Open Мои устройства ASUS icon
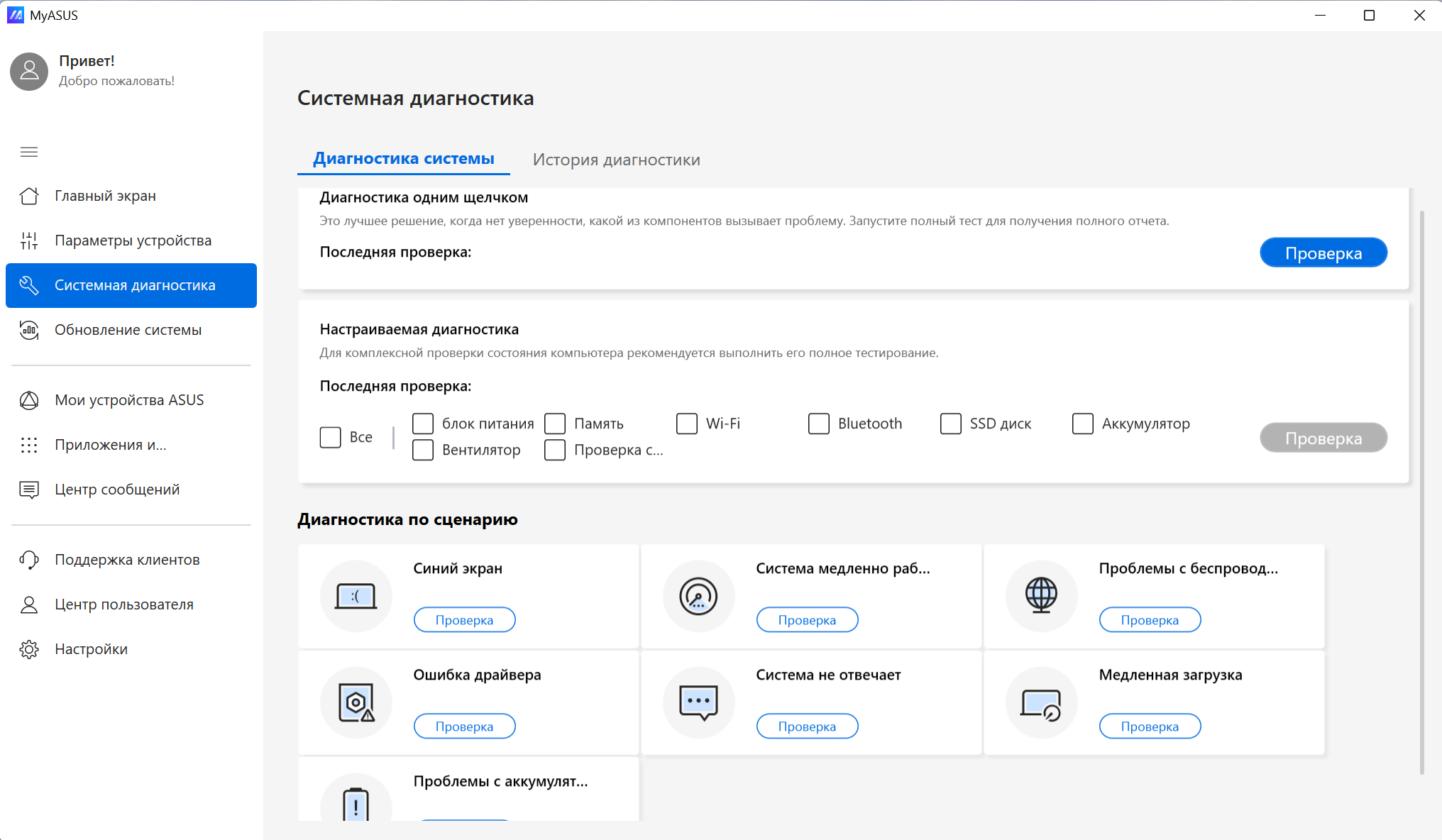Viewport: 1442px width, 840px height. coord(29,400)
